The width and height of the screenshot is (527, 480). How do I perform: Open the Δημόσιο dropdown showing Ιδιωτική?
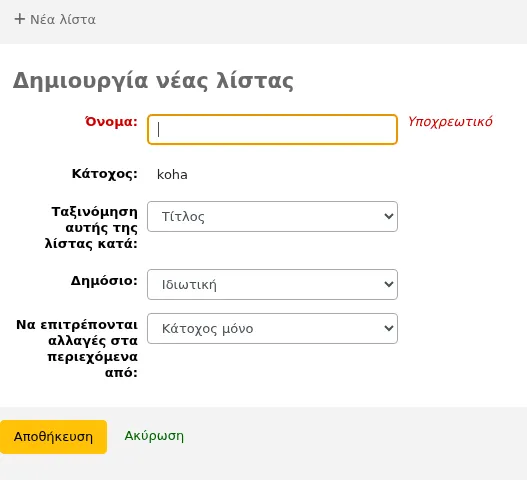click(272, 284)
